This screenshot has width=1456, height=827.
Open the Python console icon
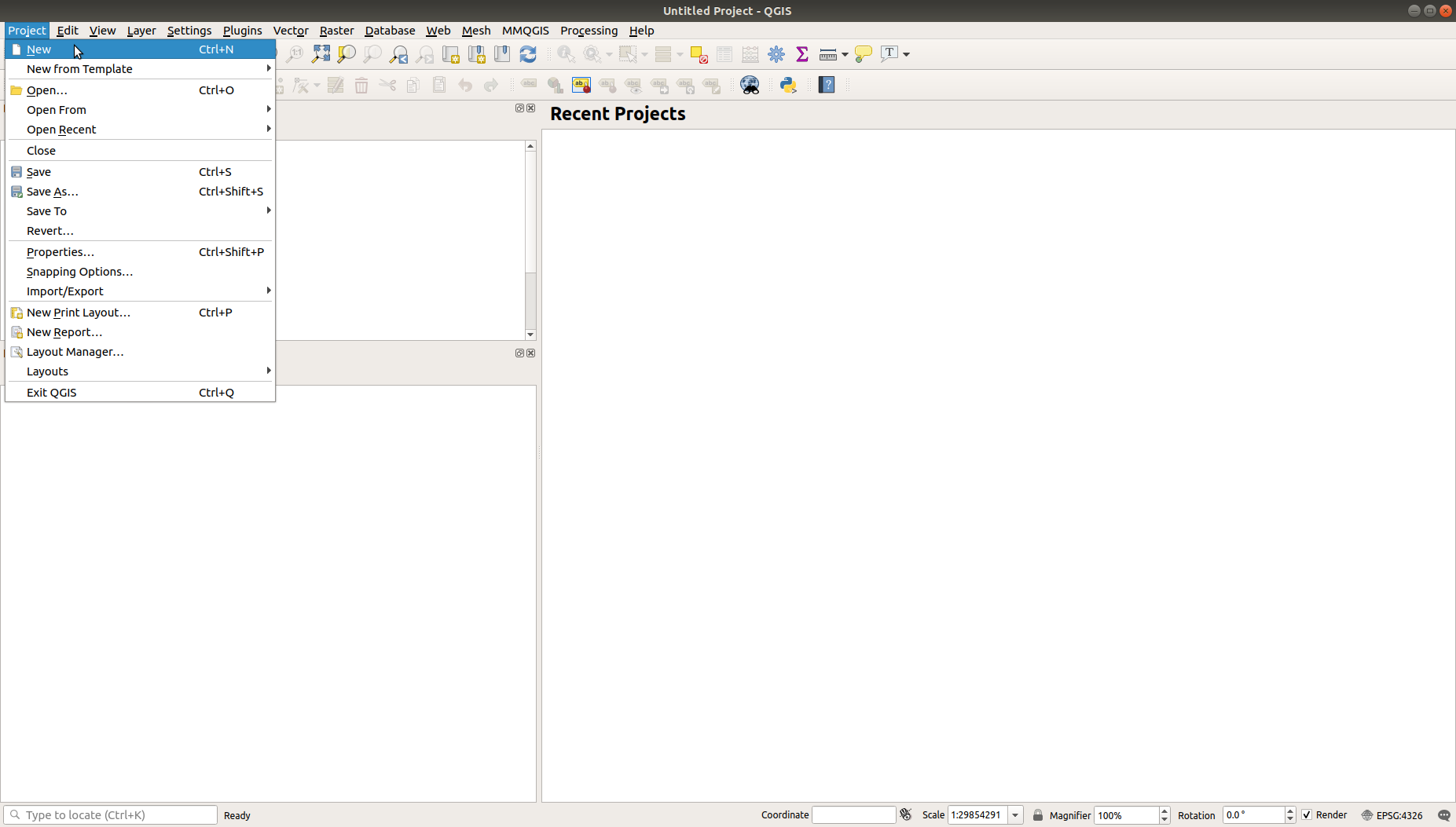(x=788, y=85)
